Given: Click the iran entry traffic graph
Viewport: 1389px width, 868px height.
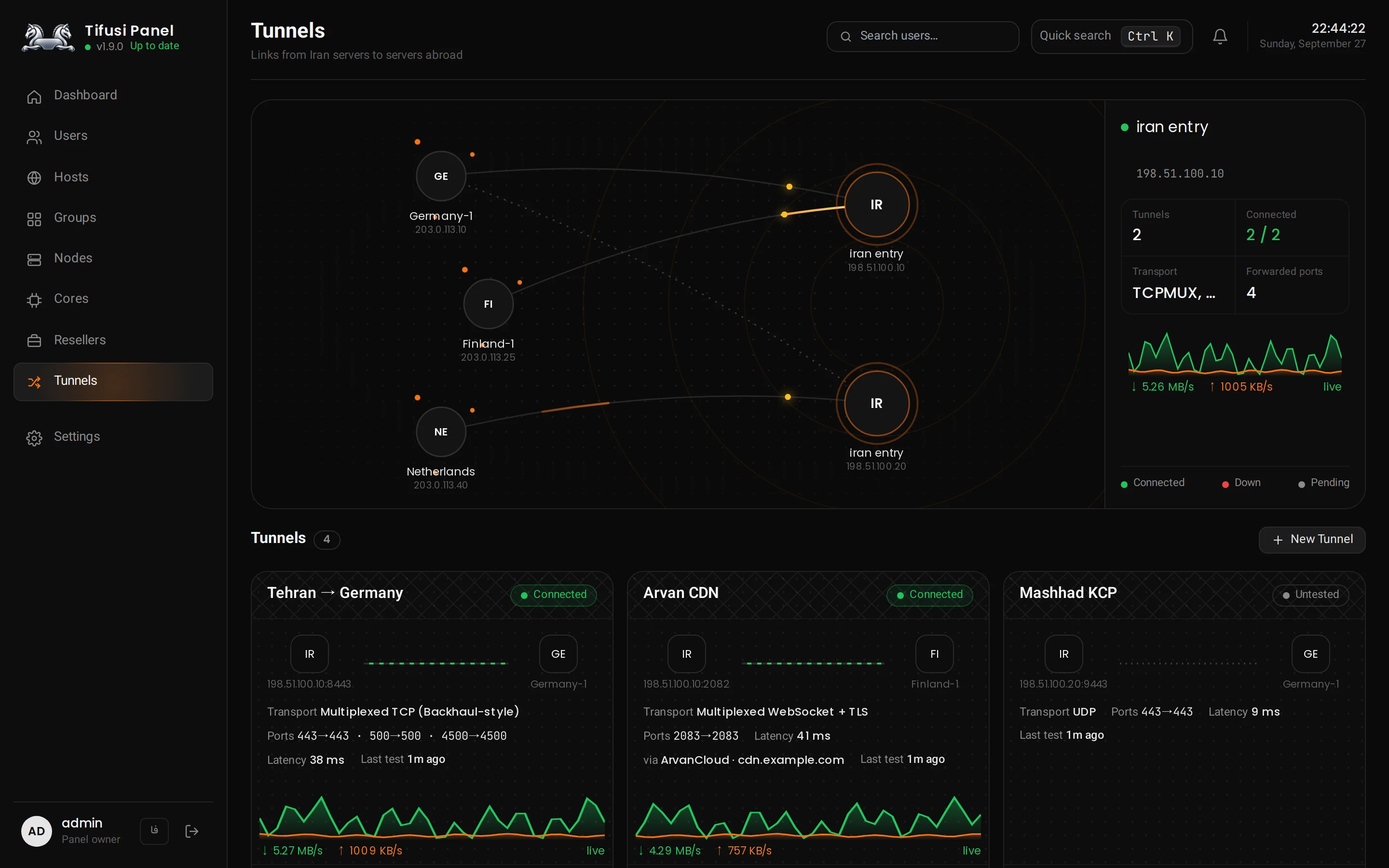Looking at the screenshot, I should (x=1235, y=353).
